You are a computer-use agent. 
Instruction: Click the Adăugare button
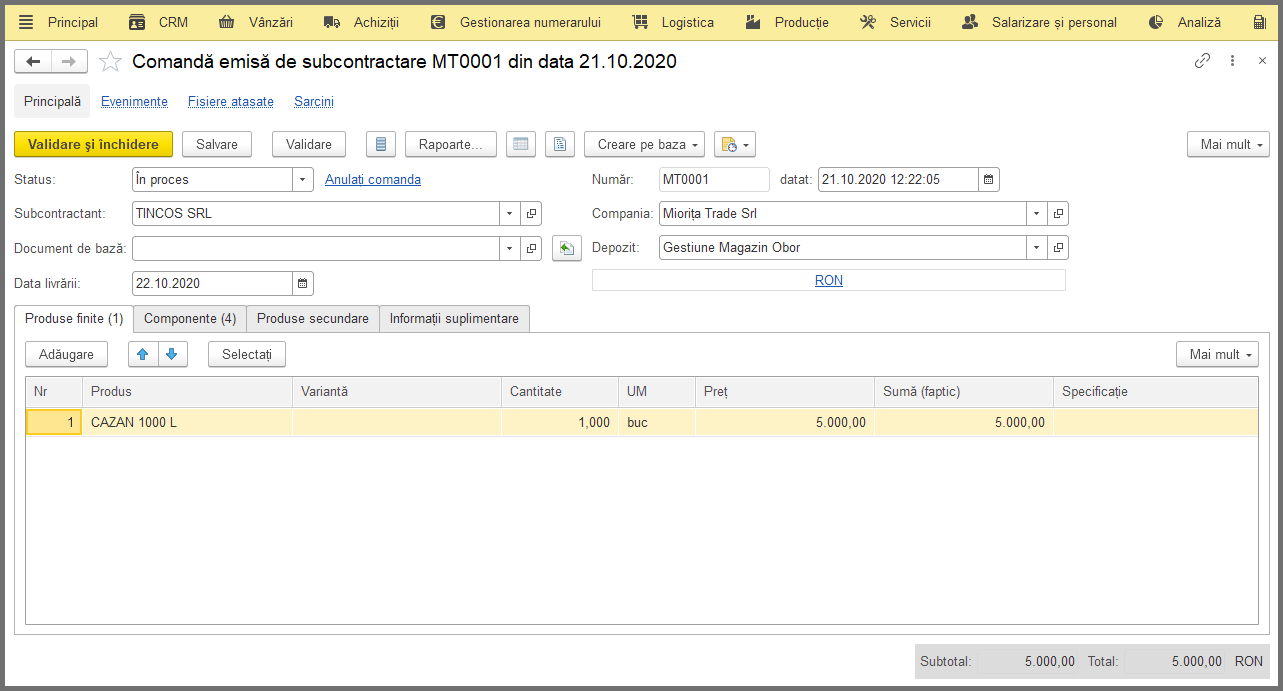pyautogui.click(x=66, y=354)
